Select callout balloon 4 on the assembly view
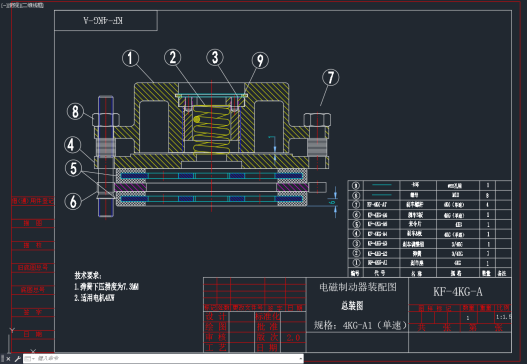The height and width of the screenshot is (364, 527). coord(72,145)
